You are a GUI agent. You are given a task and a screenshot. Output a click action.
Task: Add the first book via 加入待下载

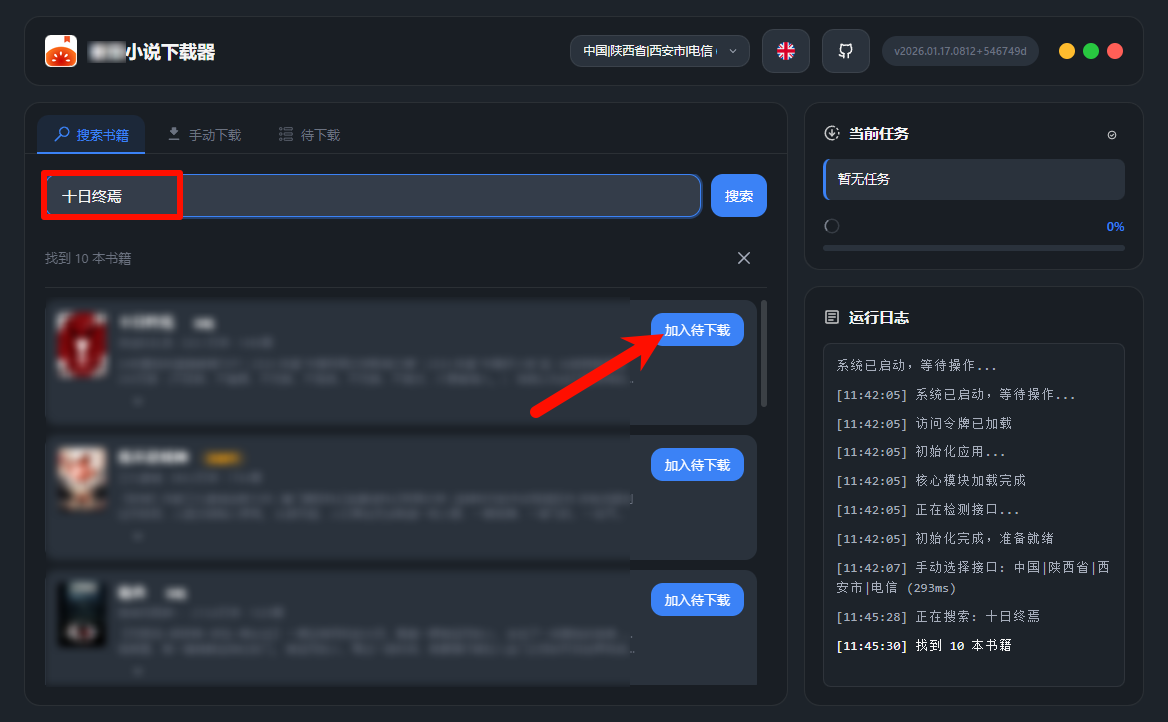[x=697, y=330]
